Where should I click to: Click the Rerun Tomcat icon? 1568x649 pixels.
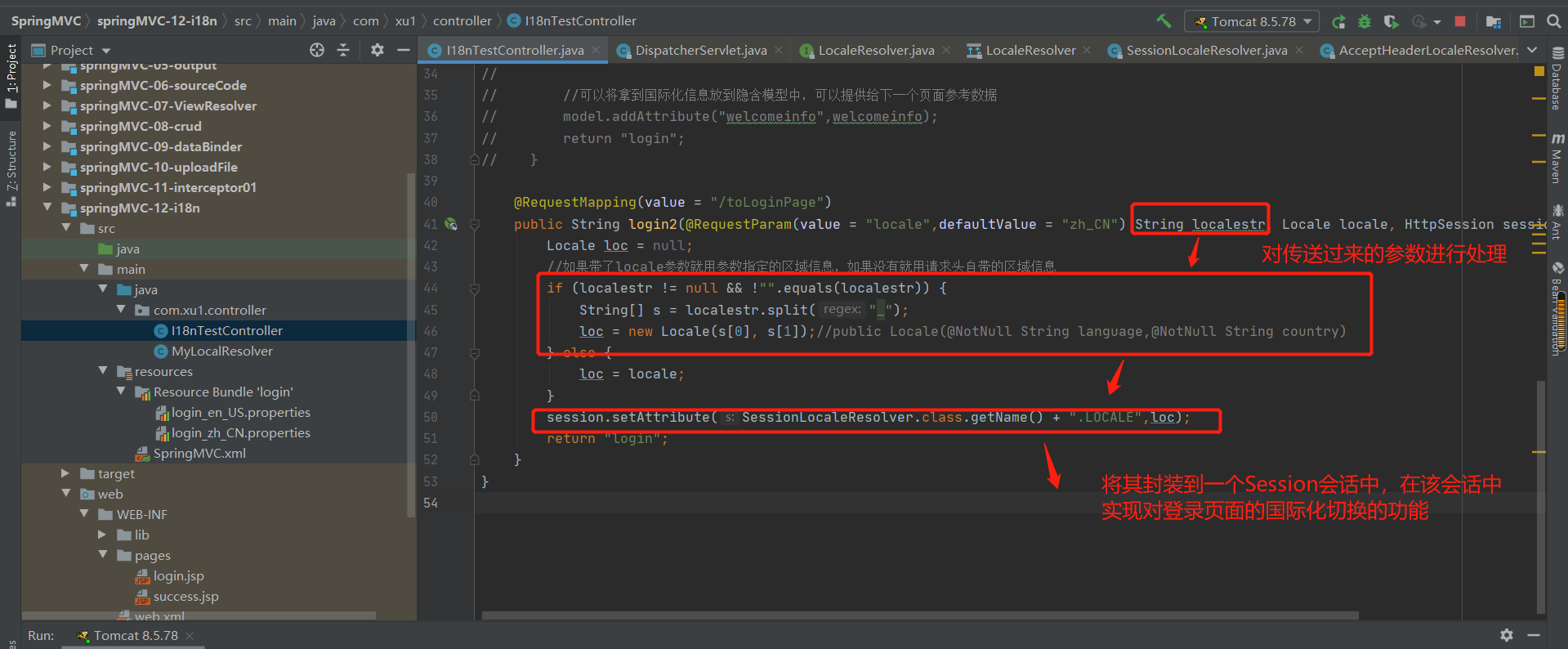(1338, 21)
